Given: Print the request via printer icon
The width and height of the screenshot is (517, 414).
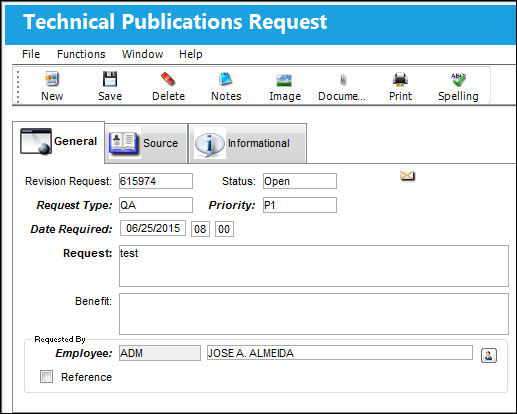Looking at the screenshot, I should 400,80.
